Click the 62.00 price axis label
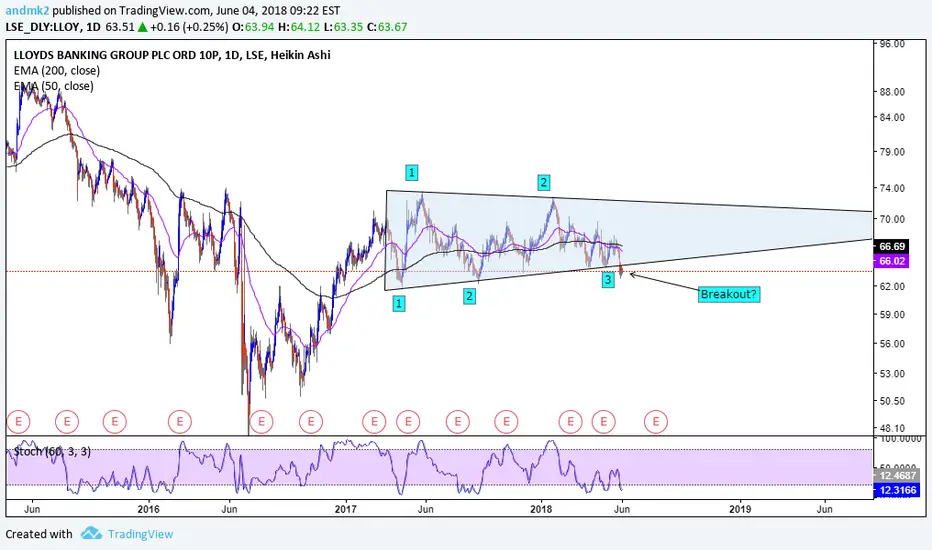This screenshot has width=932, height=550. click(892, 286)
